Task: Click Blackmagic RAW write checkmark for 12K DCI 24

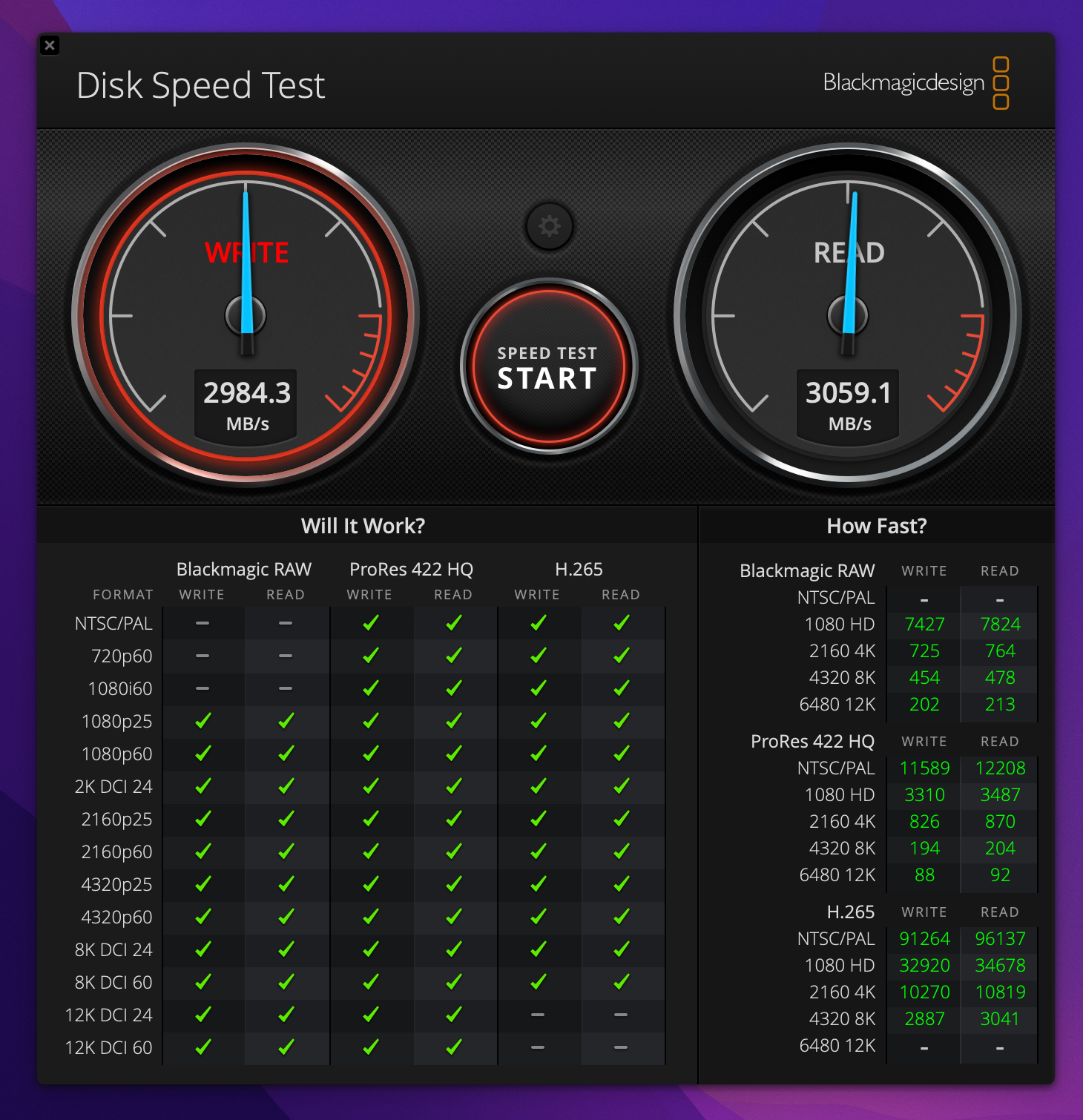Action: pos(203,1014)
